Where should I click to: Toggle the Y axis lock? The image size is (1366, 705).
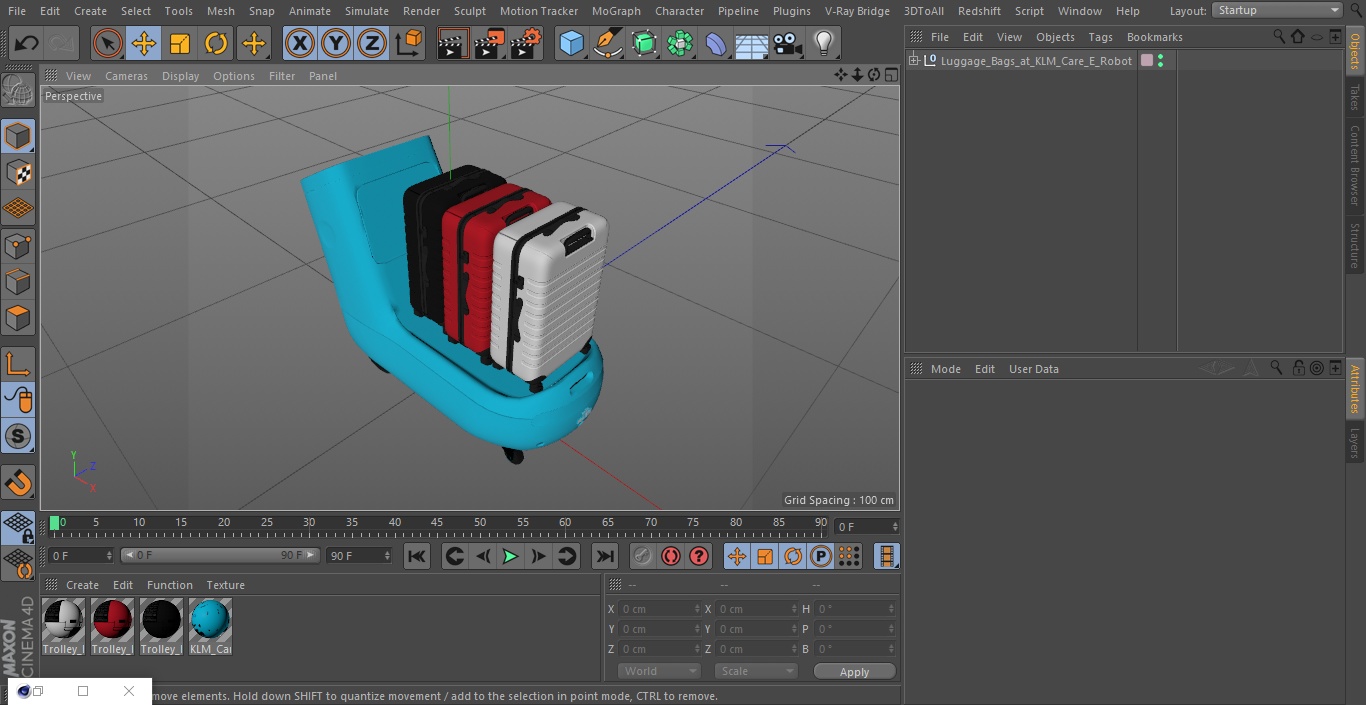pos(336,43)
